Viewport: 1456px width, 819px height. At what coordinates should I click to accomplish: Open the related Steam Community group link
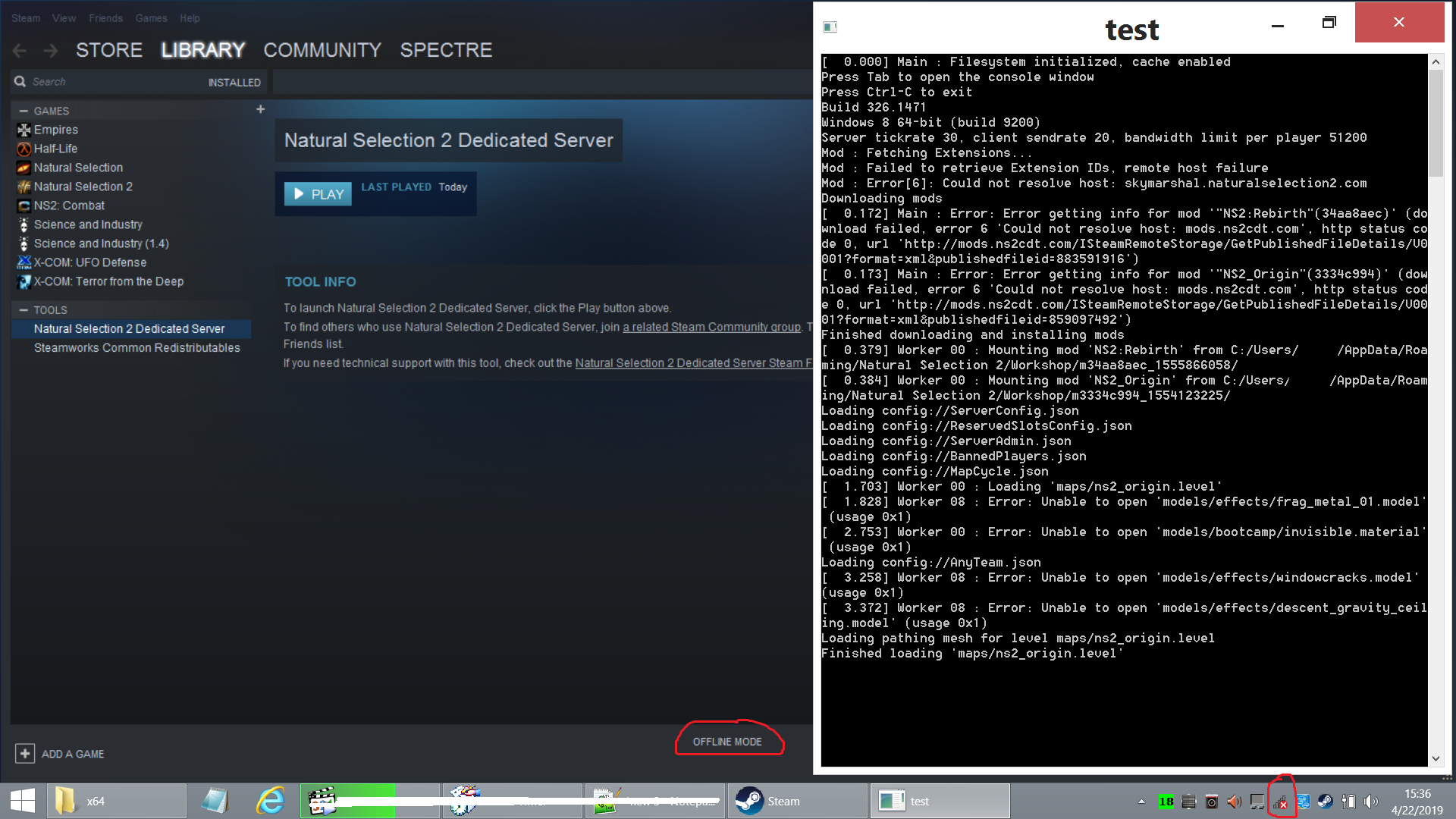[x=711, y=327]
